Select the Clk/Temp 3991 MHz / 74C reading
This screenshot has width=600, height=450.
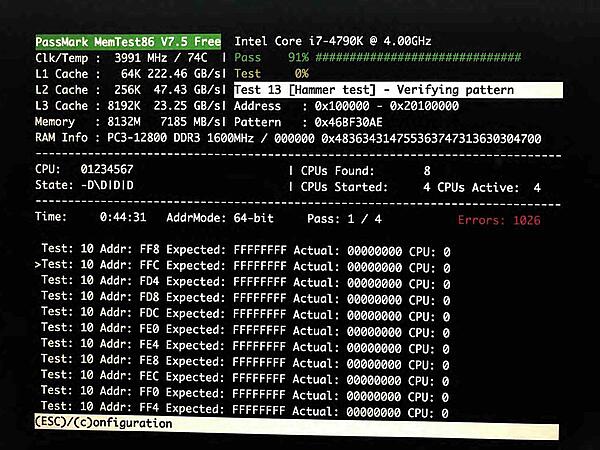point(121,58)
